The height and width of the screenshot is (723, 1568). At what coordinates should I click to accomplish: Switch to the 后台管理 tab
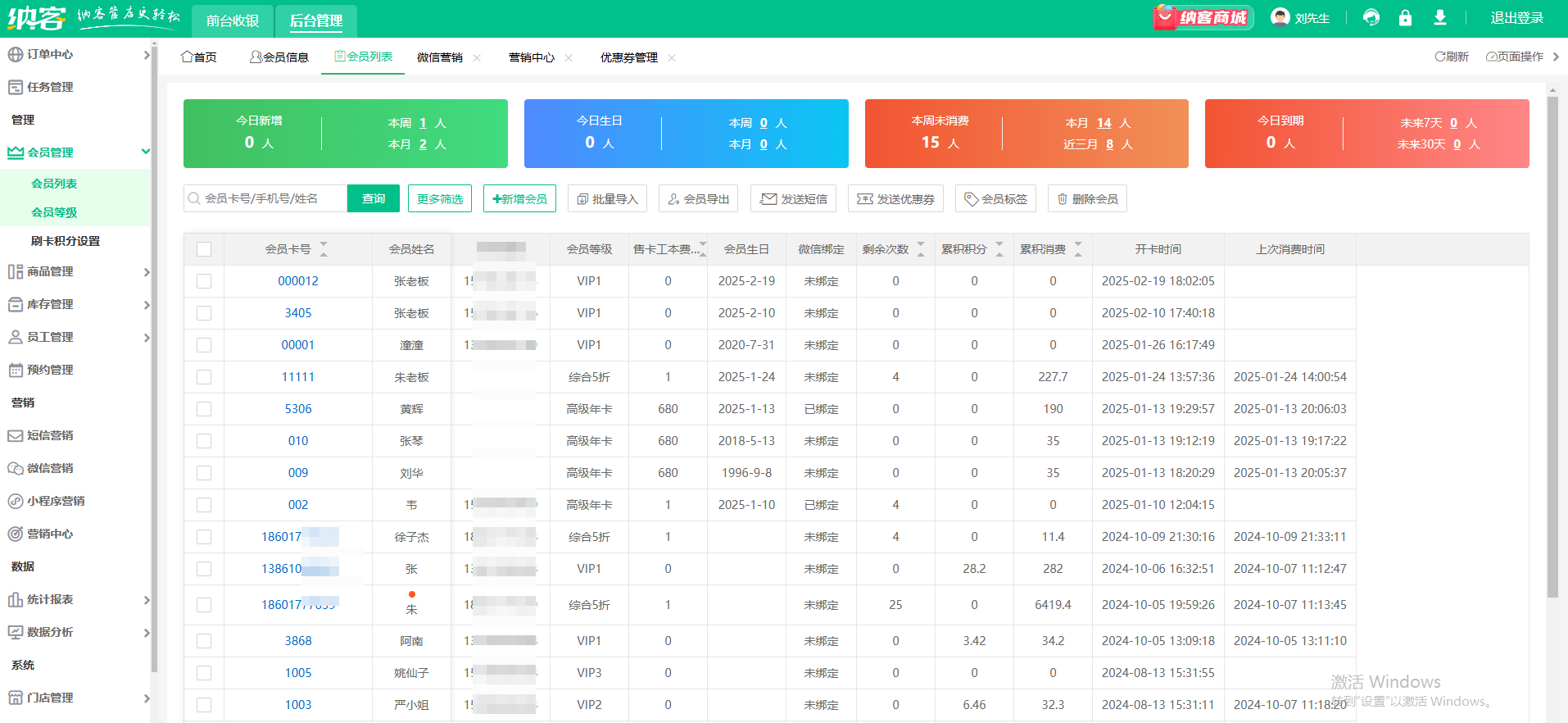click(x=316, y=20)
